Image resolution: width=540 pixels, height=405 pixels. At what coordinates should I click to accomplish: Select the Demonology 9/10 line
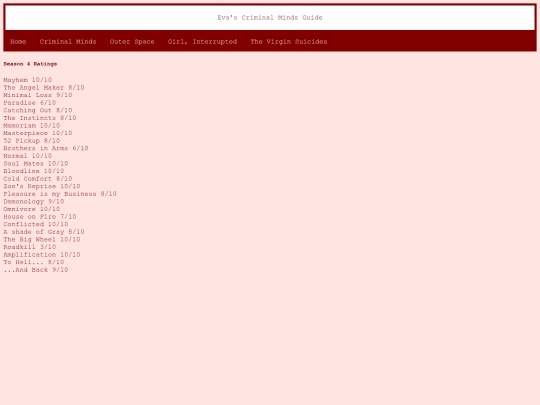(34, 201)
